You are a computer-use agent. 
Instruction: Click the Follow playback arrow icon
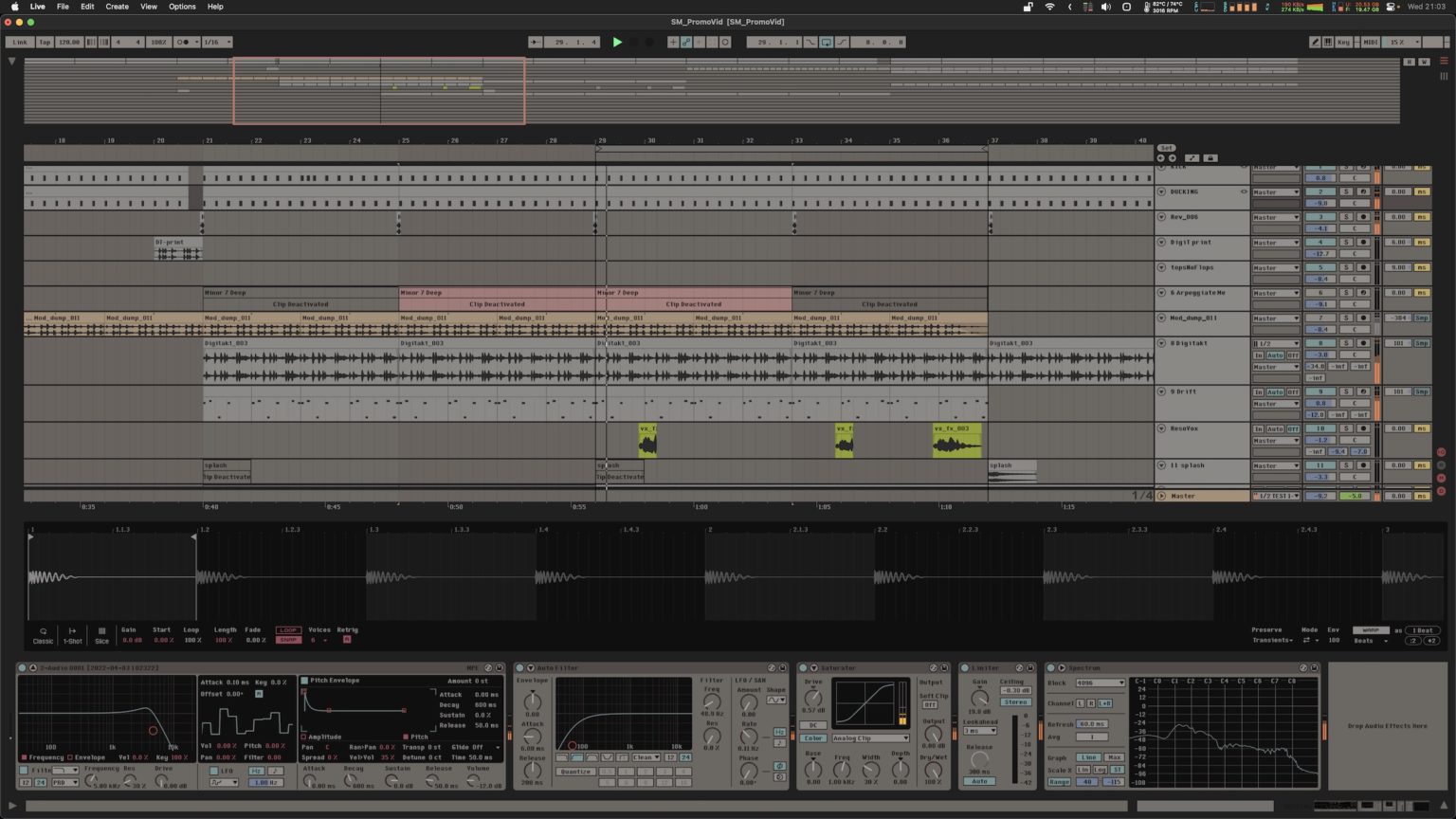click(x=535, y=42)
